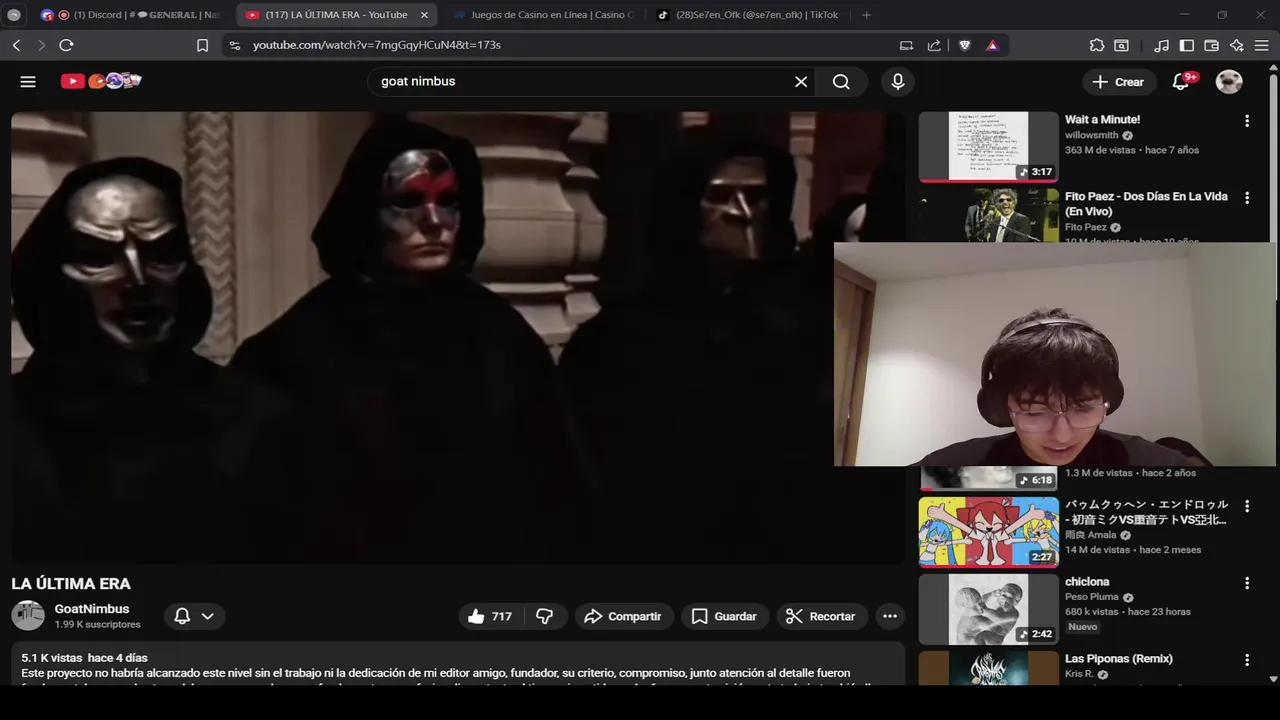This screenshot has width=1280, height=720.
Task: Open the account avatar menu
Action: pyautogui.click(x=1229, y=82)
